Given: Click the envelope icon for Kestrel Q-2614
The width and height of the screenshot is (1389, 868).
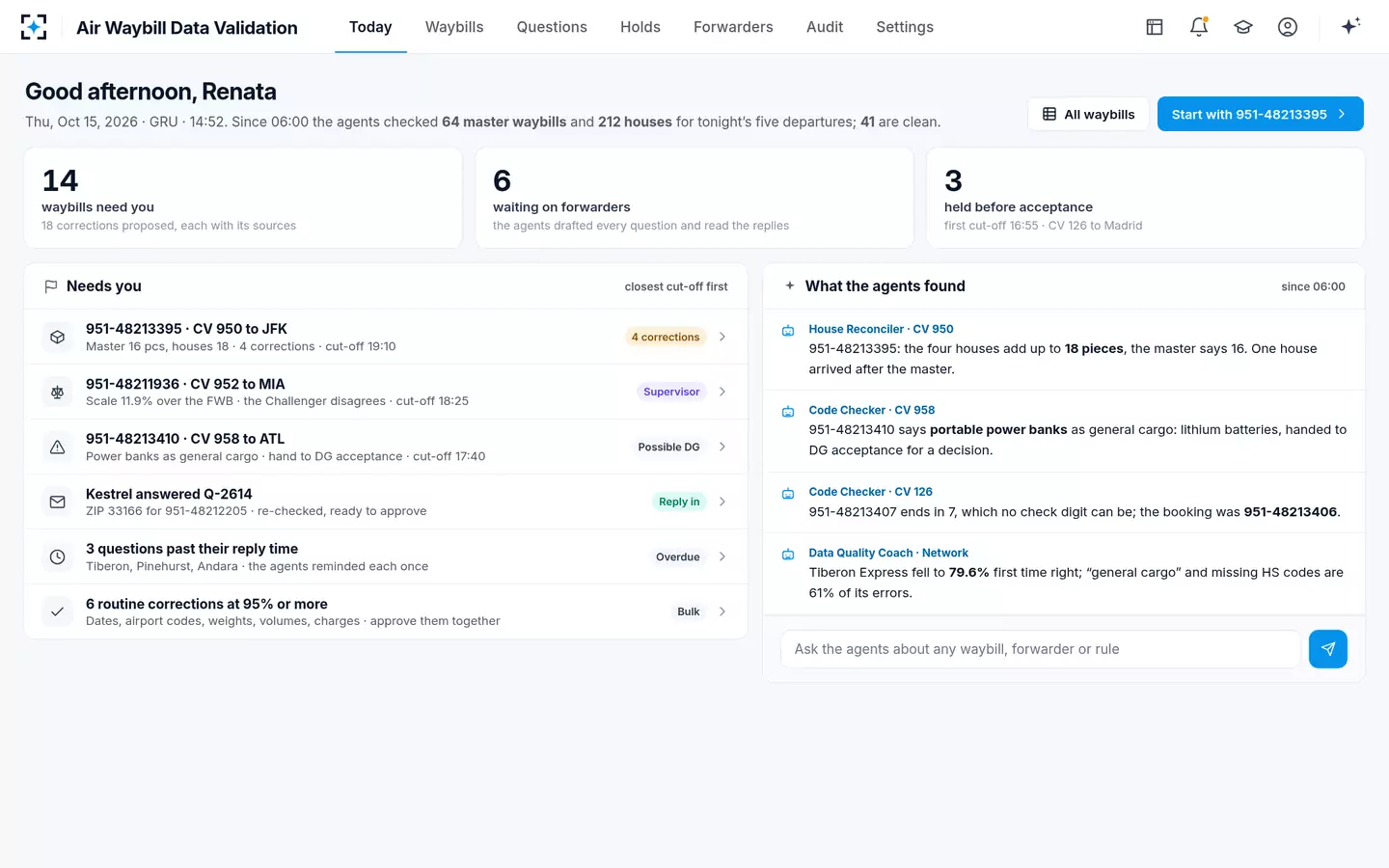Looking at the screenshot, I should coord(58,502).
